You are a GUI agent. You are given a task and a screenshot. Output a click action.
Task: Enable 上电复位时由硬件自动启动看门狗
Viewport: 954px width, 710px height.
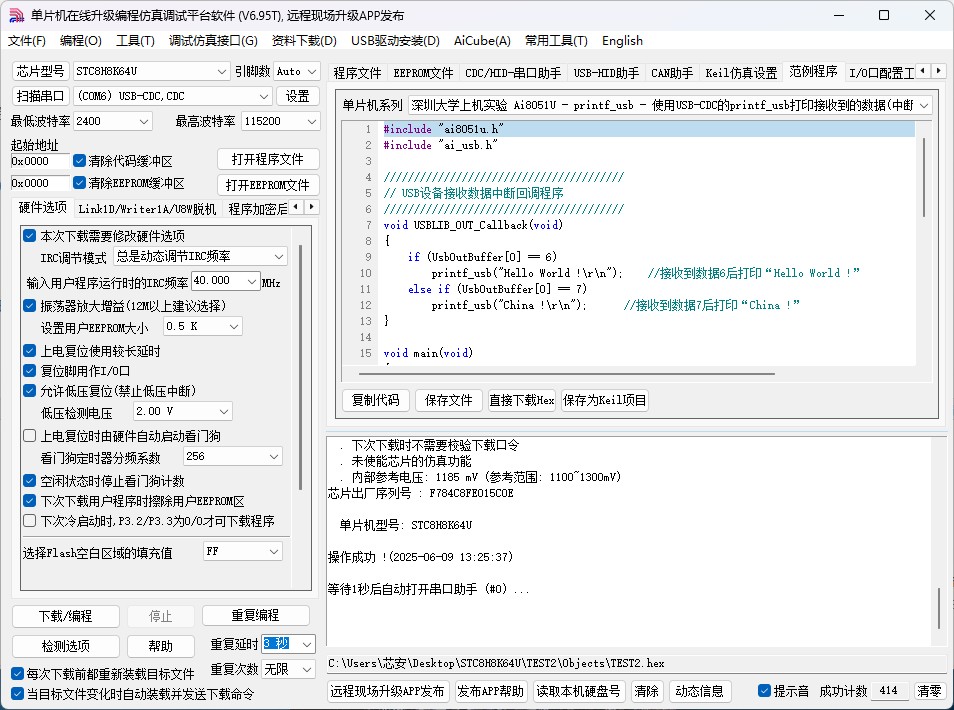(29, 436)
